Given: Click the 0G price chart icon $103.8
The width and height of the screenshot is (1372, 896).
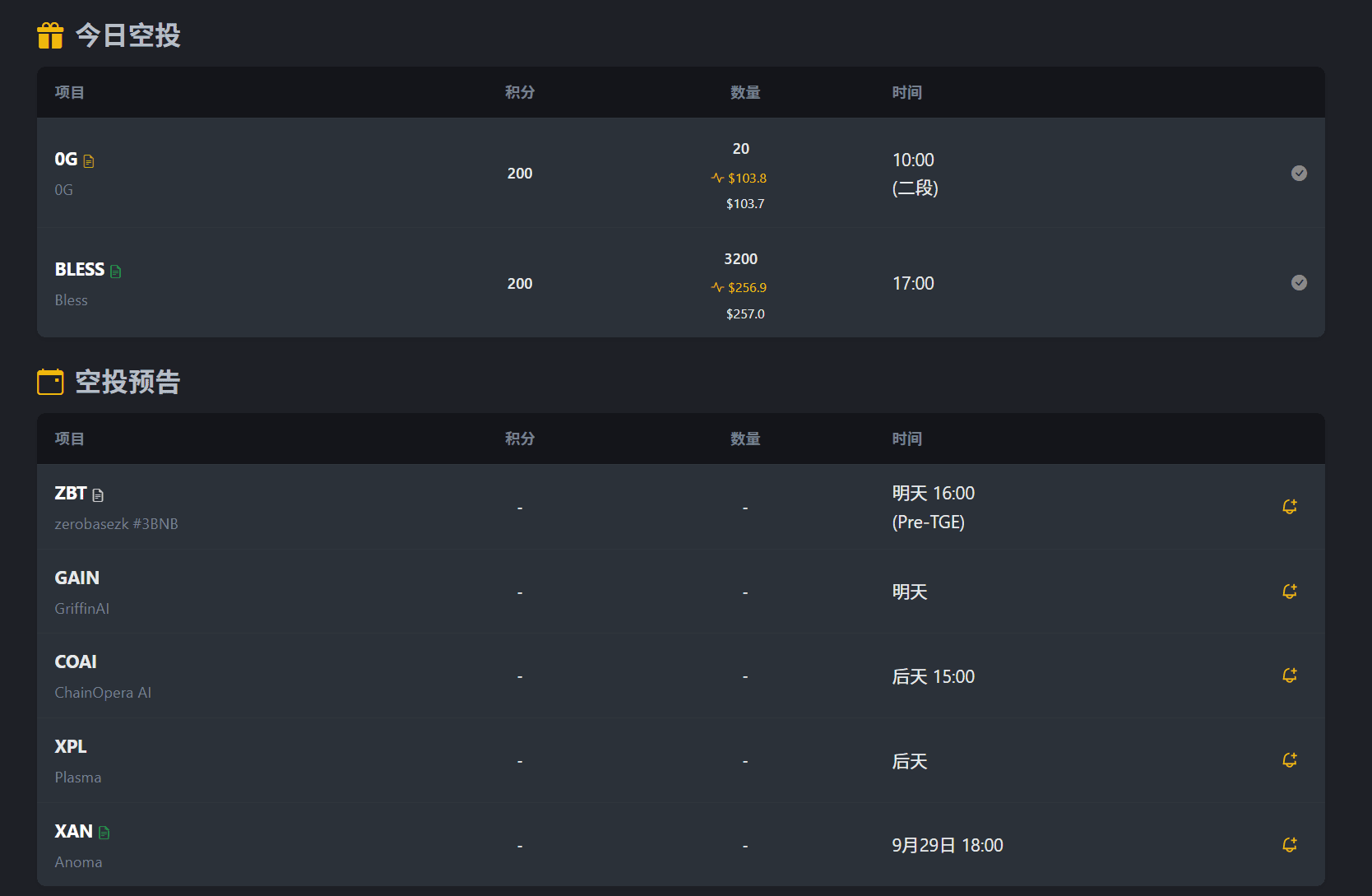Looking at the screenshot, I should tap(717, 178).
